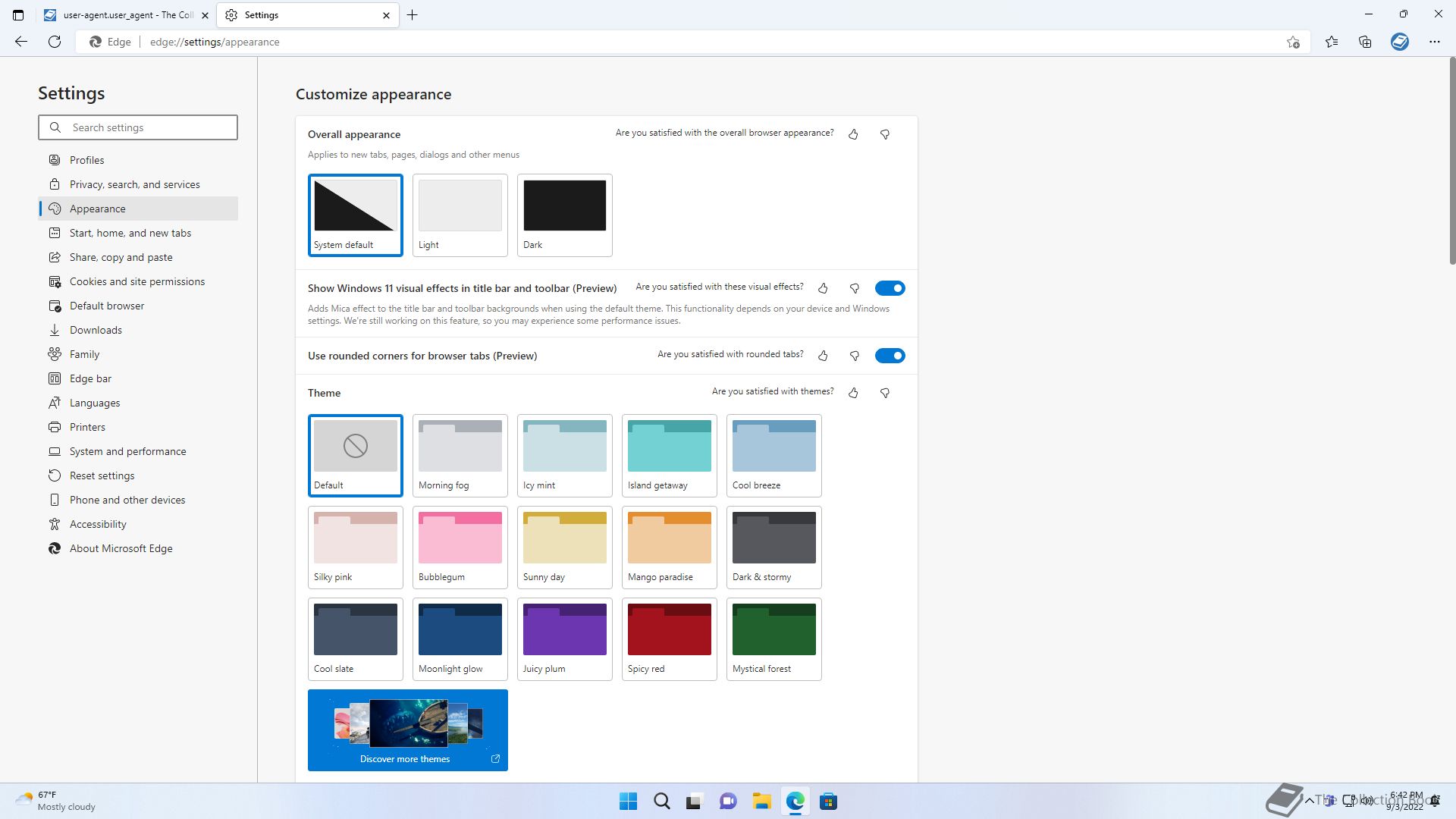Screen dimensions: 1456x819
Task: Apply the Cool breeze theme
Action: 774,456
